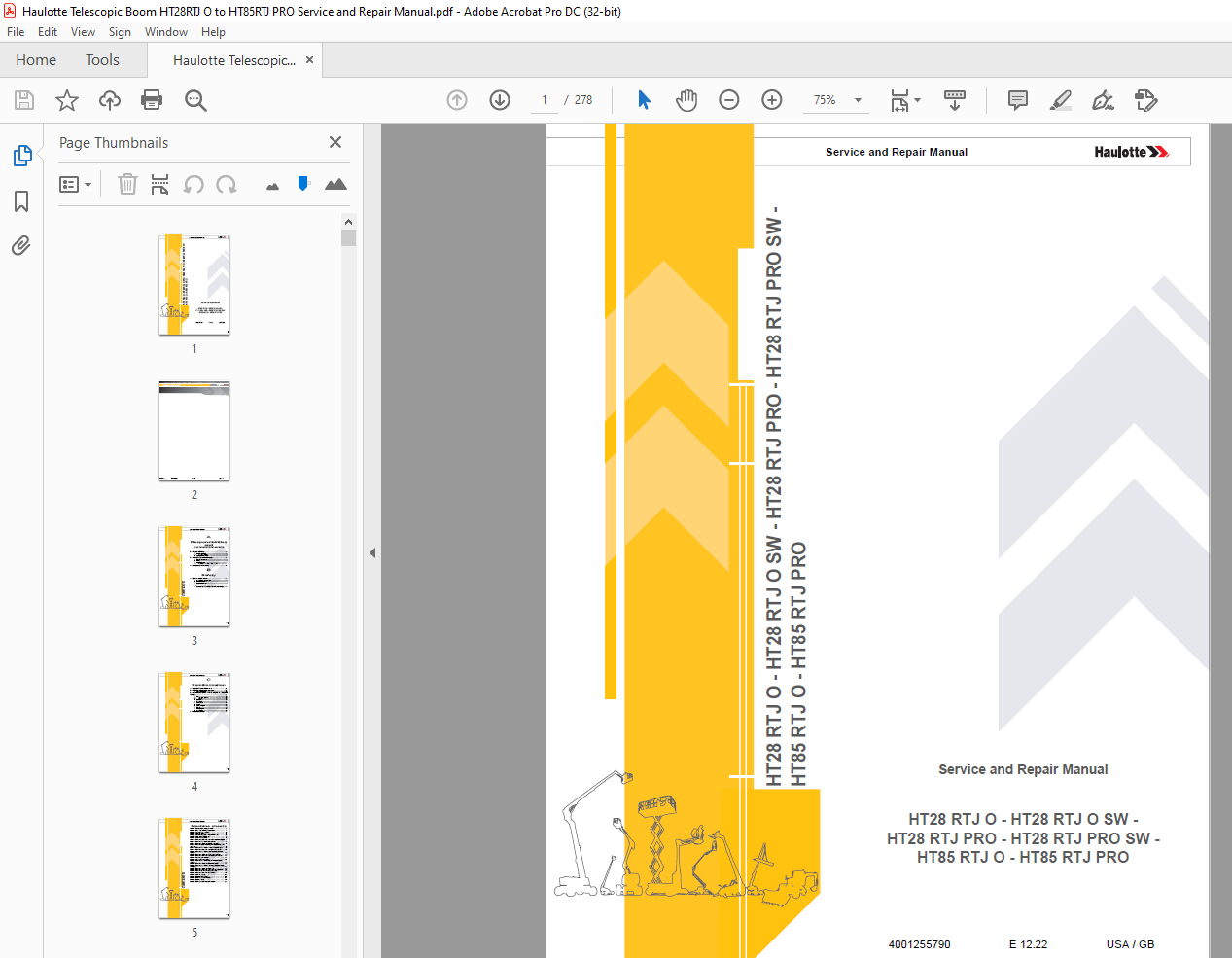The height and width of the screenshot is (958, 1232).
Task: Go to next page arrow
Action: [500, 100]
